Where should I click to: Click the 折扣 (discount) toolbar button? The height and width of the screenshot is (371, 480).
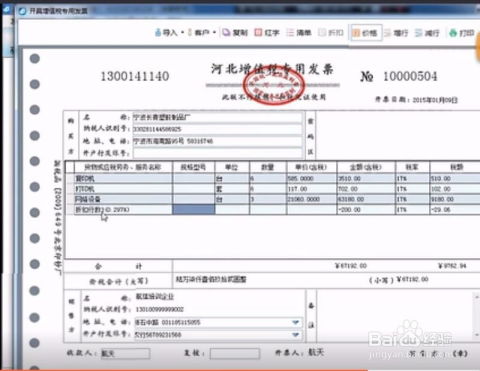pyautogui.click(x=331, y=32)
